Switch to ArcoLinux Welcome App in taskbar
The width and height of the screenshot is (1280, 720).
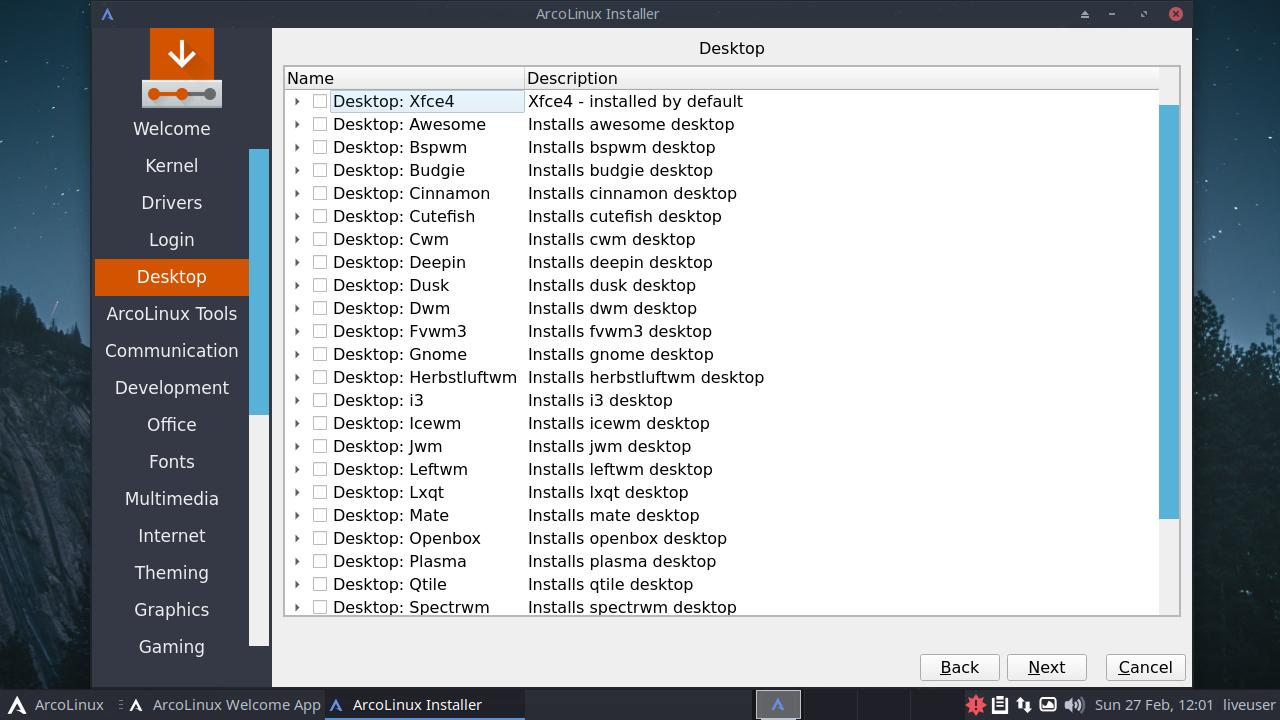point(225,705)
